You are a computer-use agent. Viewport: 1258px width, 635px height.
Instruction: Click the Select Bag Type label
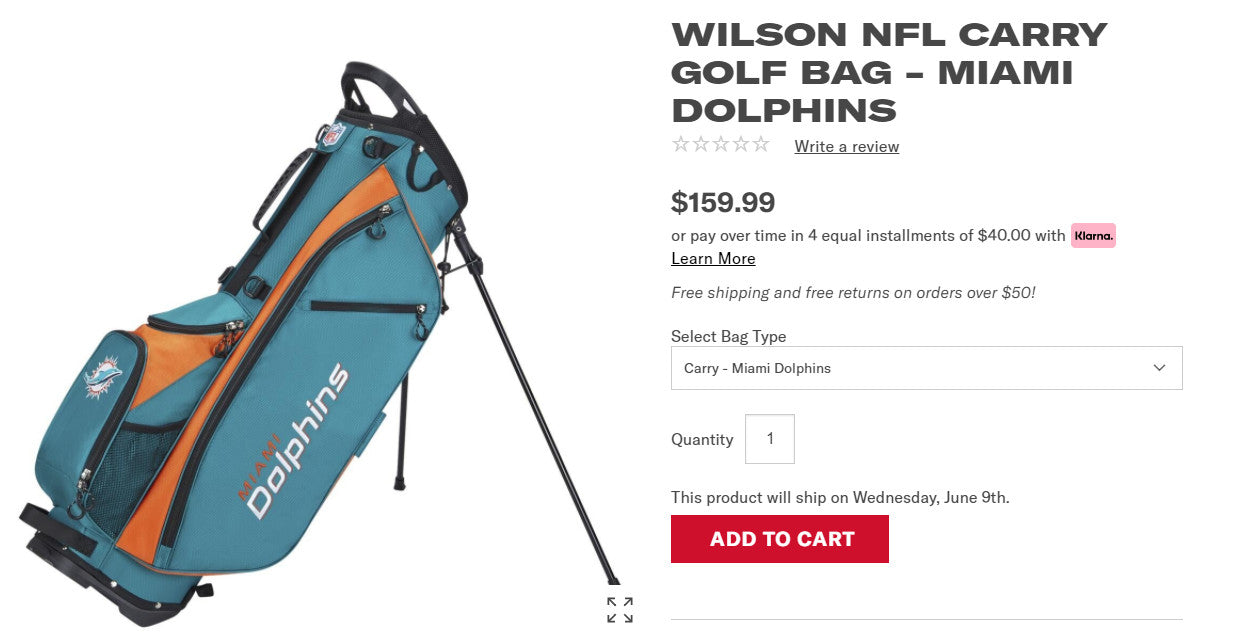coord(729,336)
